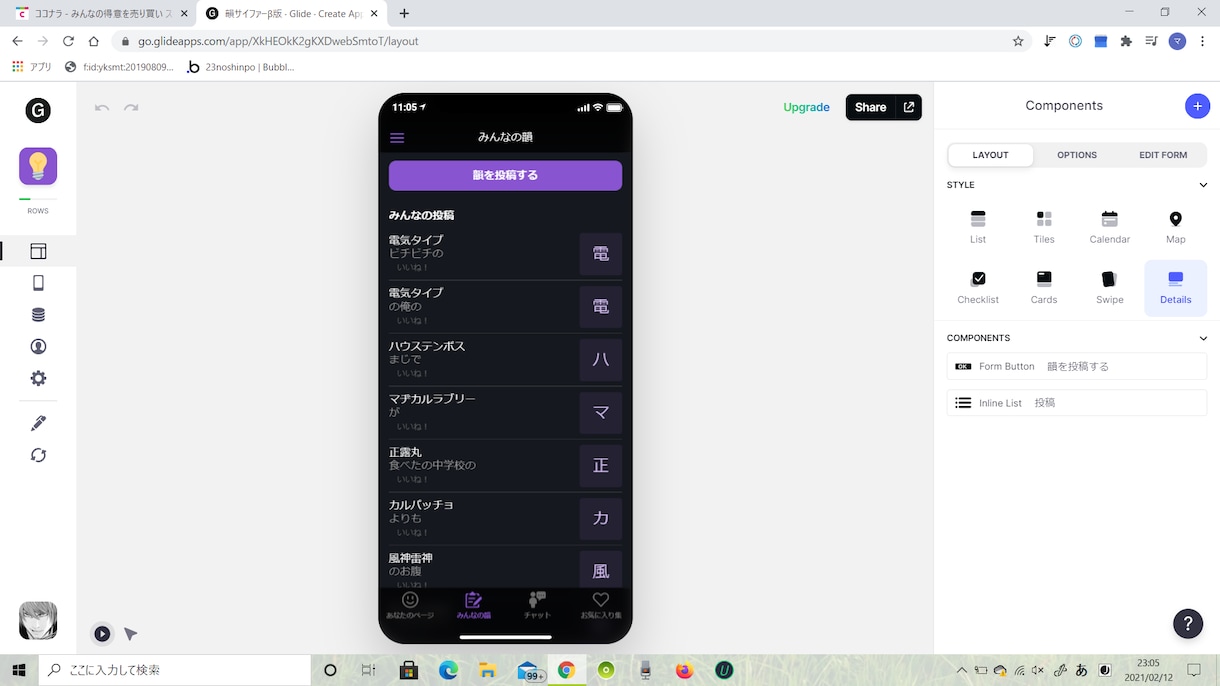Choose the Swipe style

1110,287
